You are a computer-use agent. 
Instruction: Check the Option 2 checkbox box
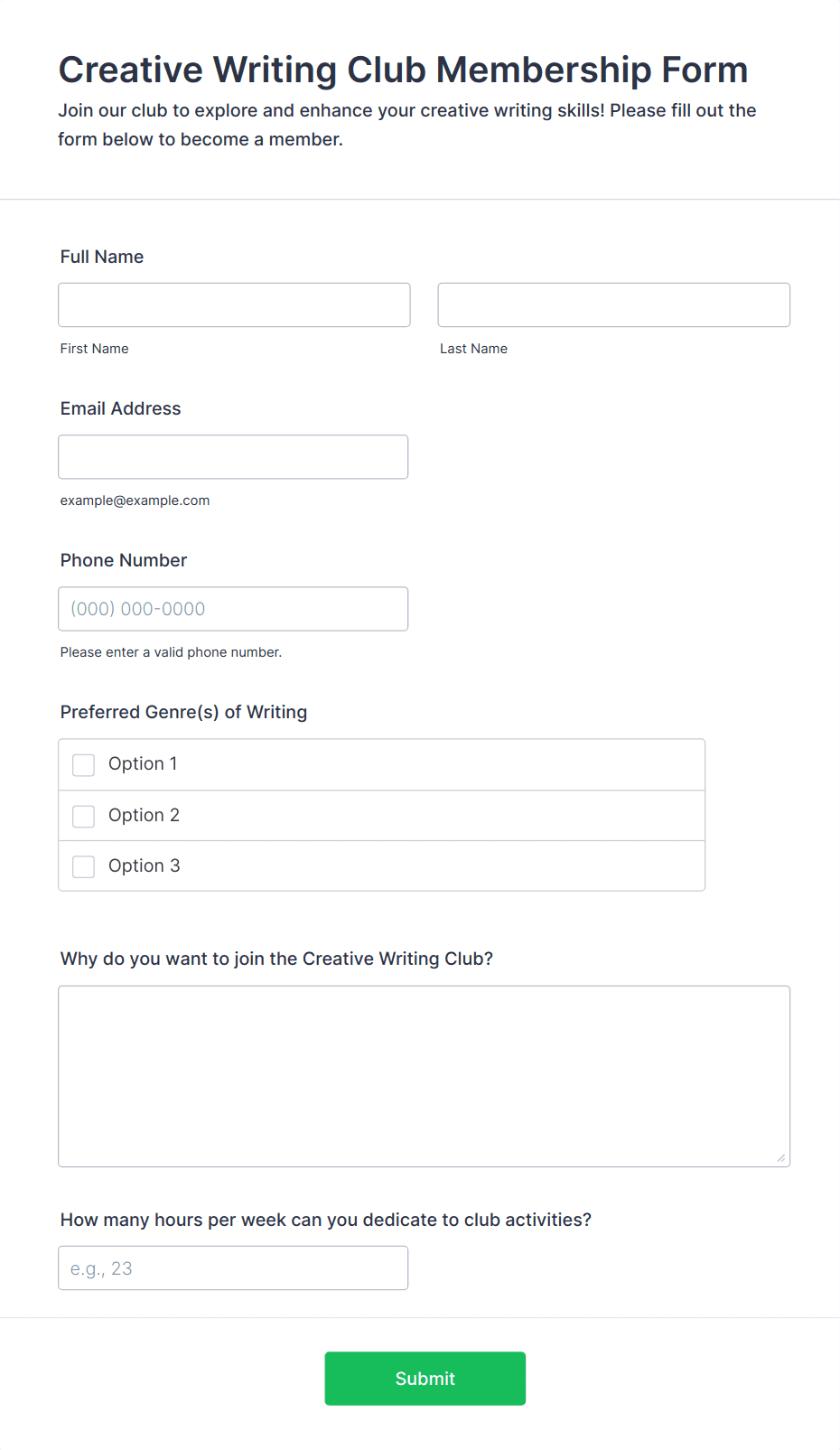[83, 817]
